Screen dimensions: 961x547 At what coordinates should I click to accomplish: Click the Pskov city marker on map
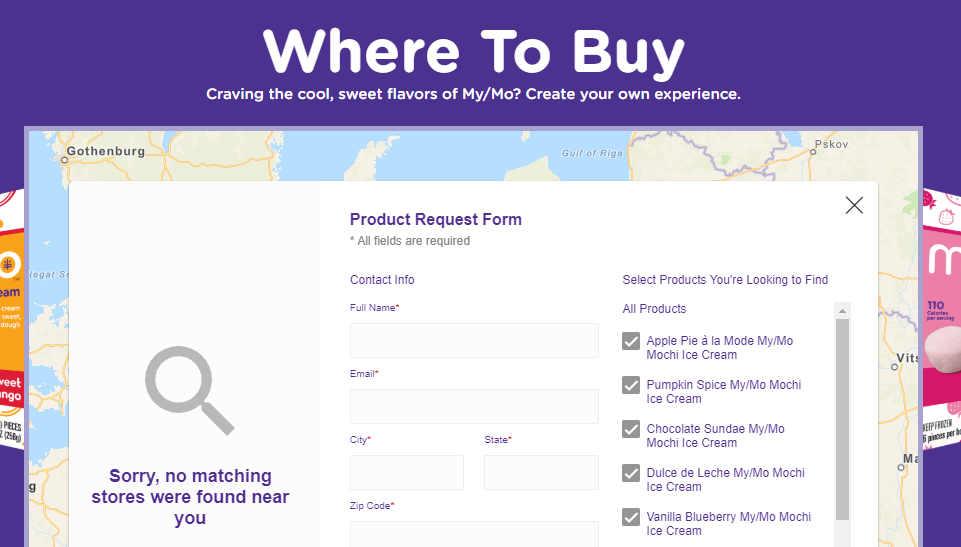813,152
